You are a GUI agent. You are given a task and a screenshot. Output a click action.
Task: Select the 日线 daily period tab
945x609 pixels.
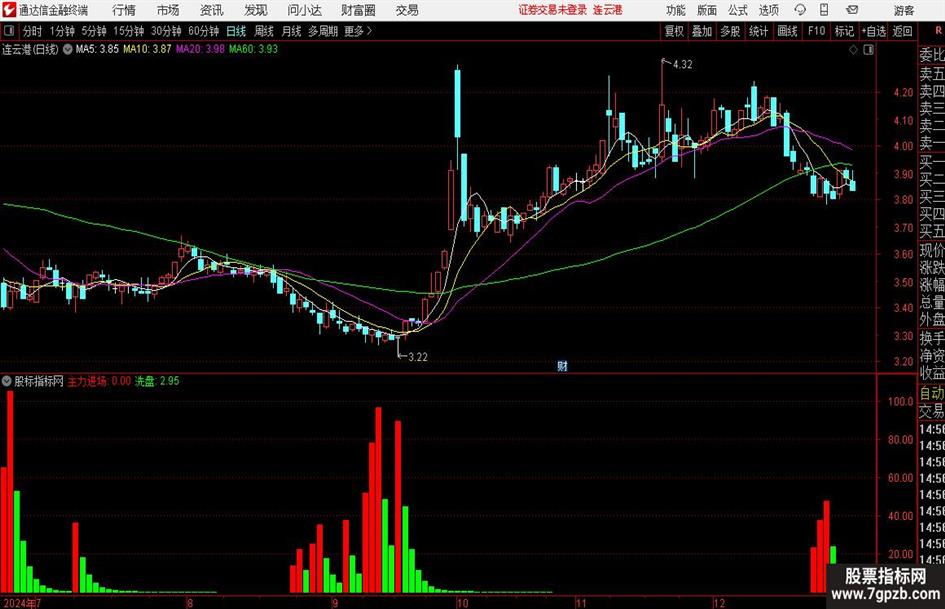tap(236, 31)
